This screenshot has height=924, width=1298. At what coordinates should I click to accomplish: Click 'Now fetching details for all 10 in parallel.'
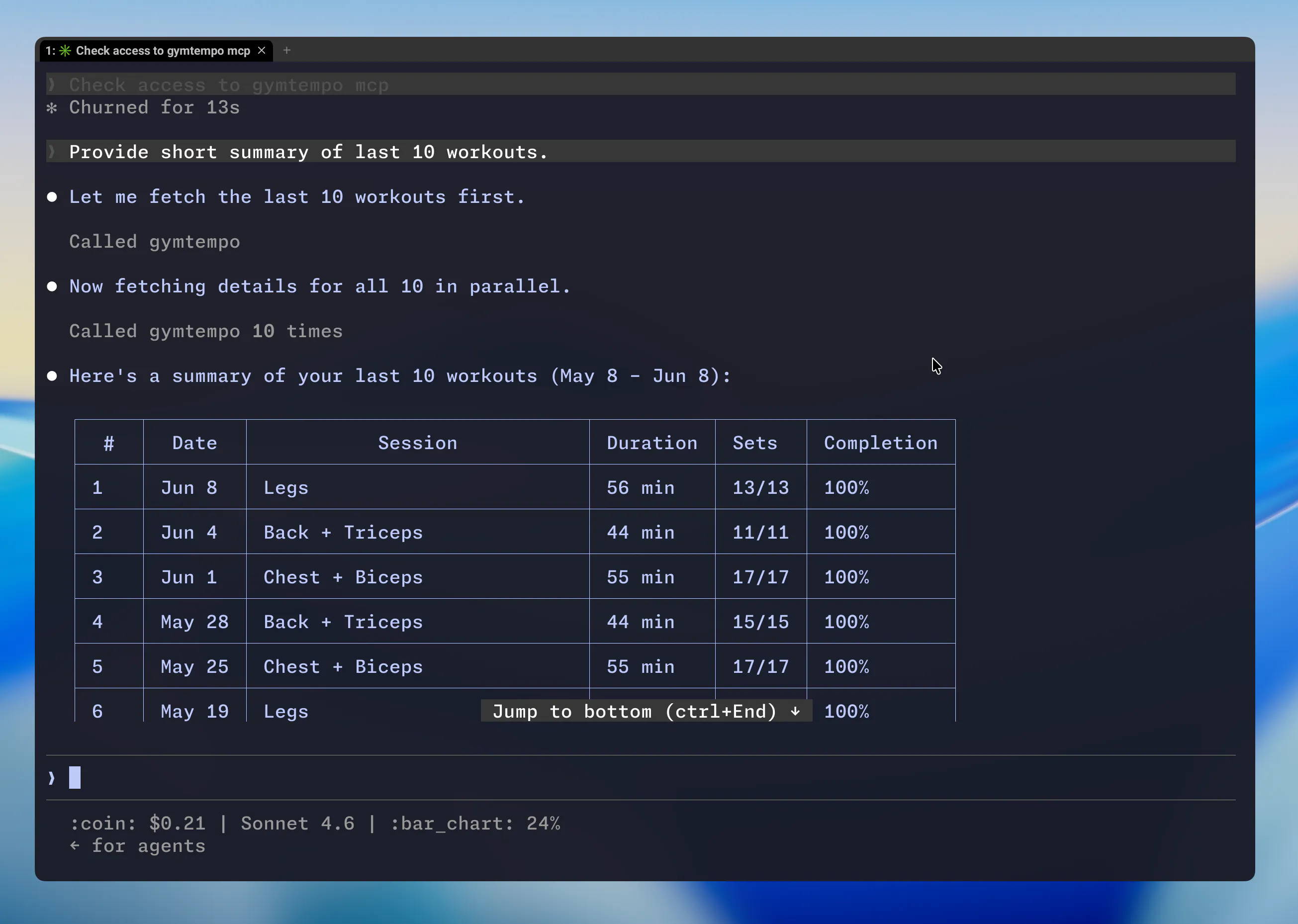click(319, 286)
